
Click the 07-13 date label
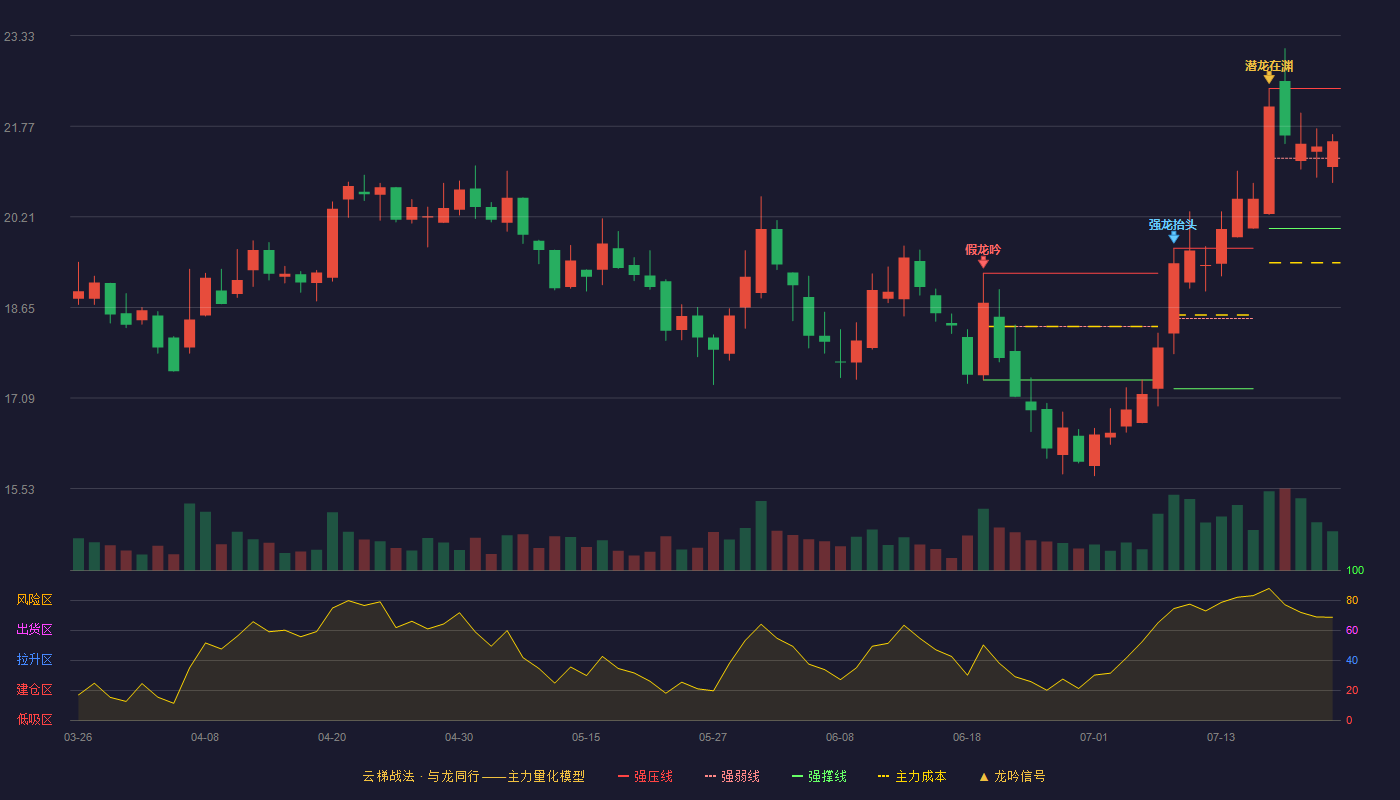pos(1221,737)
